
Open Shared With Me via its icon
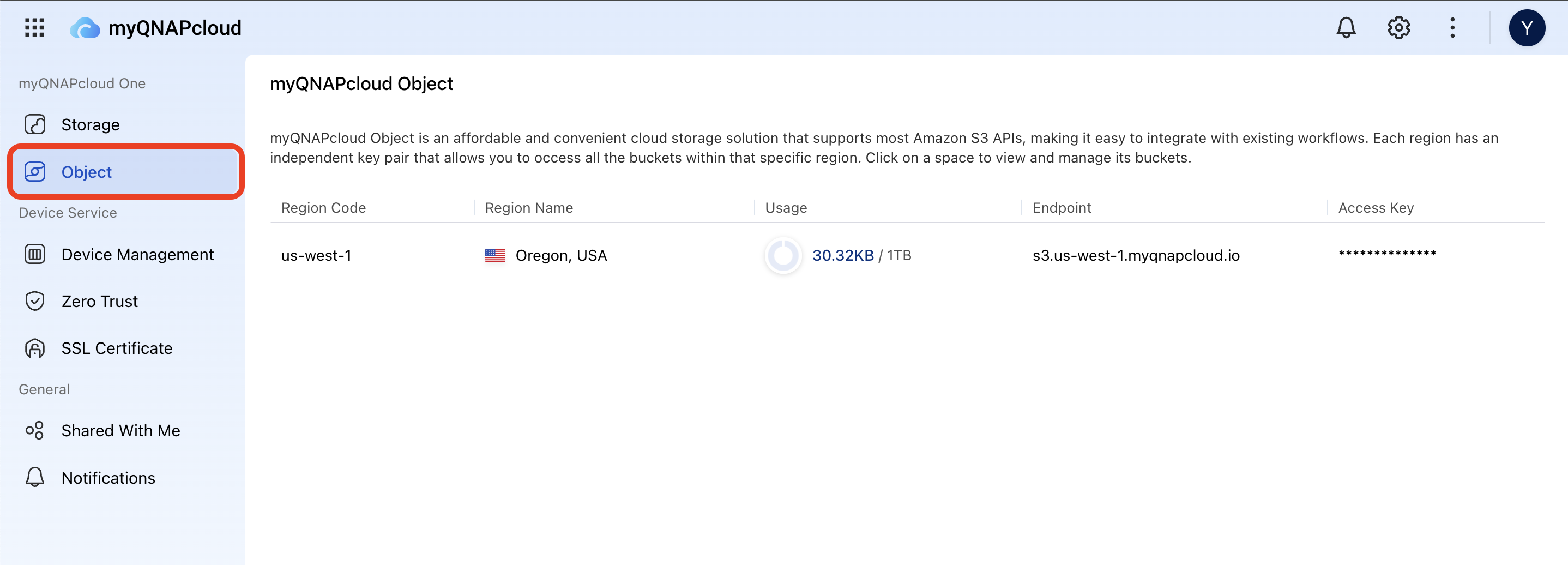pos(35,430)
